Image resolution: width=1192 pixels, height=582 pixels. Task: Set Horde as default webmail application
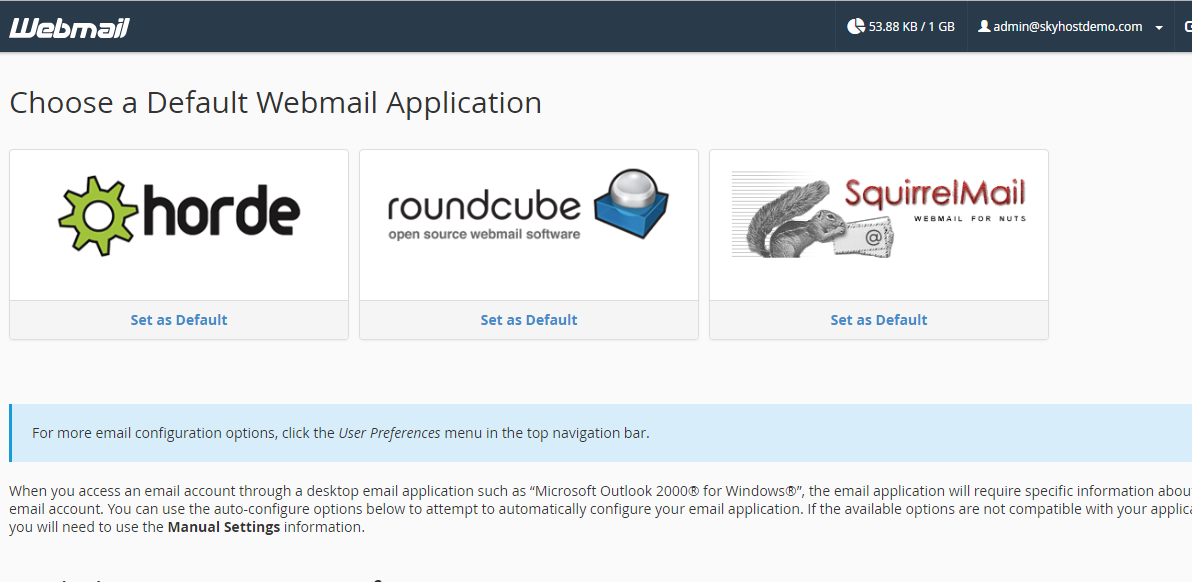179,320
